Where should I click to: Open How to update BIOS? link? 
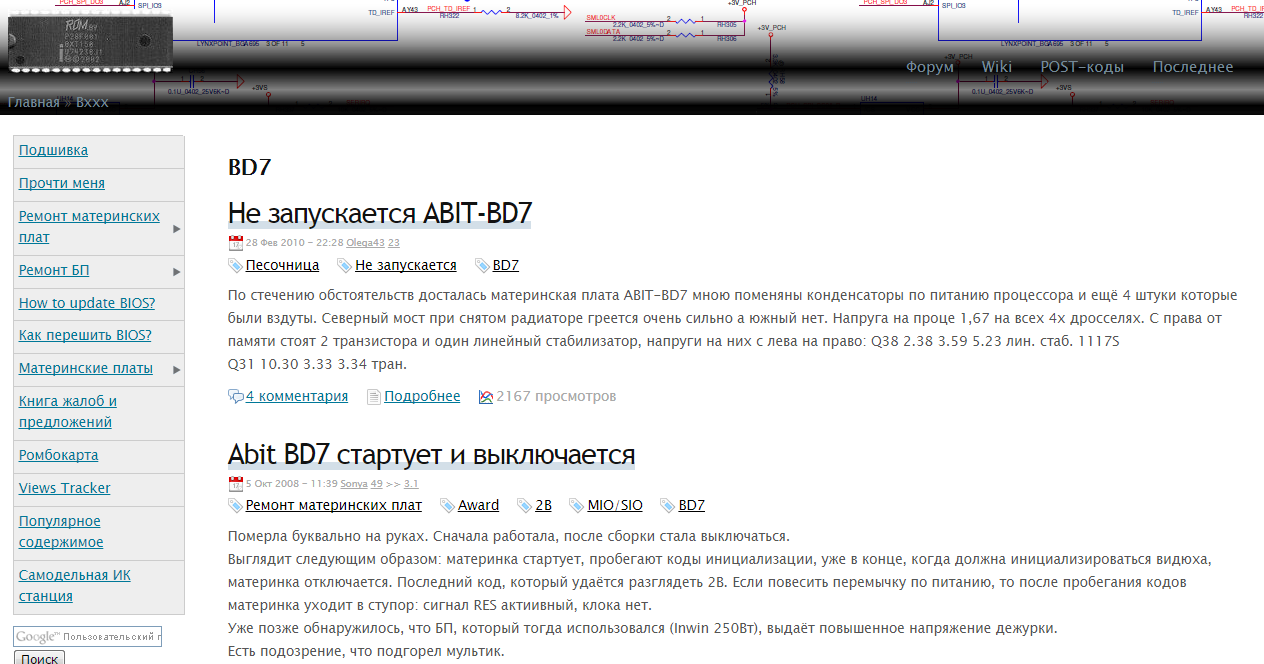(87, 303)
